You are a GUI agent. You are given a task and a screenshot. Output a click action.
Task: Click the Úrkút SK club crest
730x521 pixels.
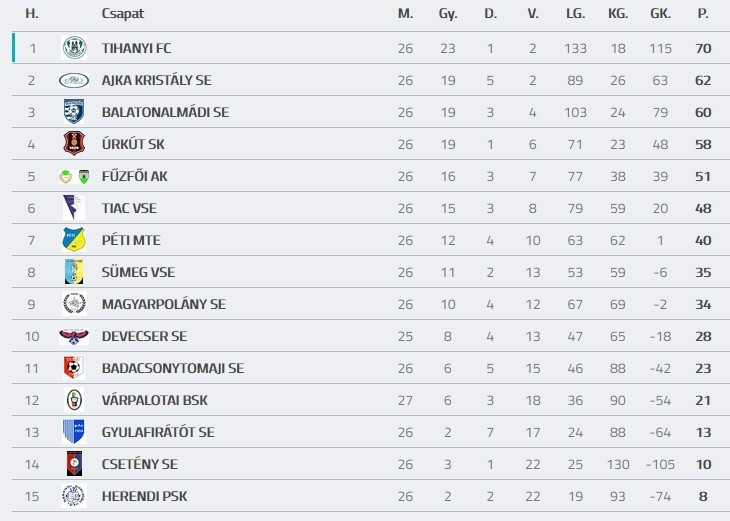[x=74, y=144]
